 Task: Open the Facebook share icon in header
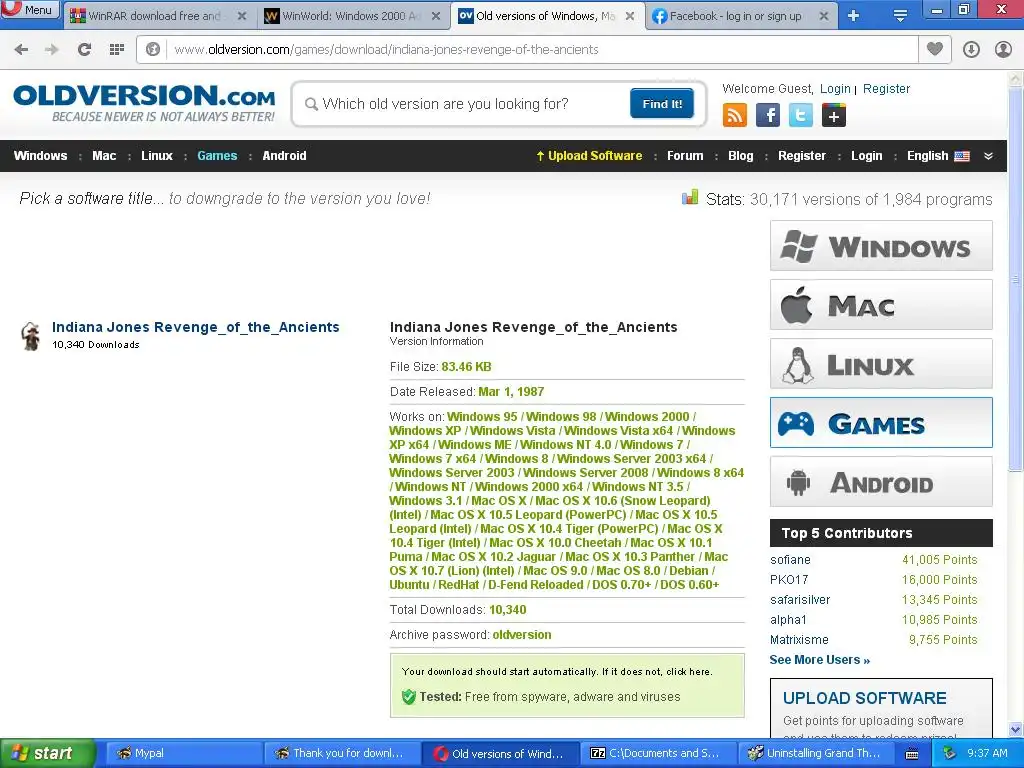tap(768, 116)
